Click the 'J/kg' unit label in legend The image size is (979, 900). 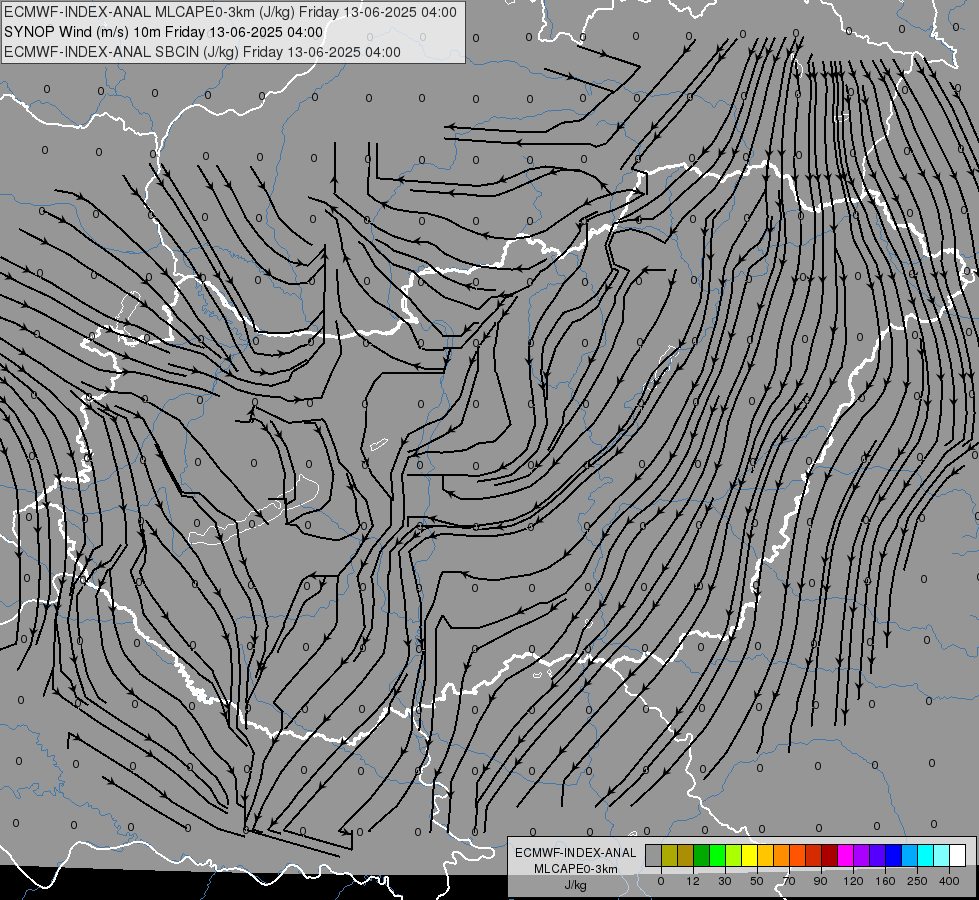click(x=576, y=884)
